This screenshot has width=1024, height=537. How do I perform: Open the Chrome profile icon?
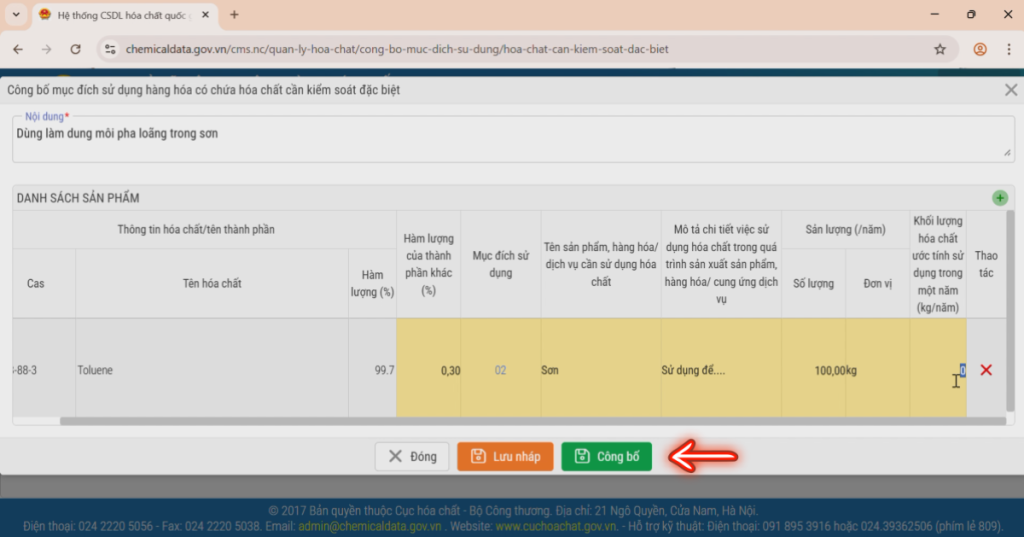(x=980, y=49)
